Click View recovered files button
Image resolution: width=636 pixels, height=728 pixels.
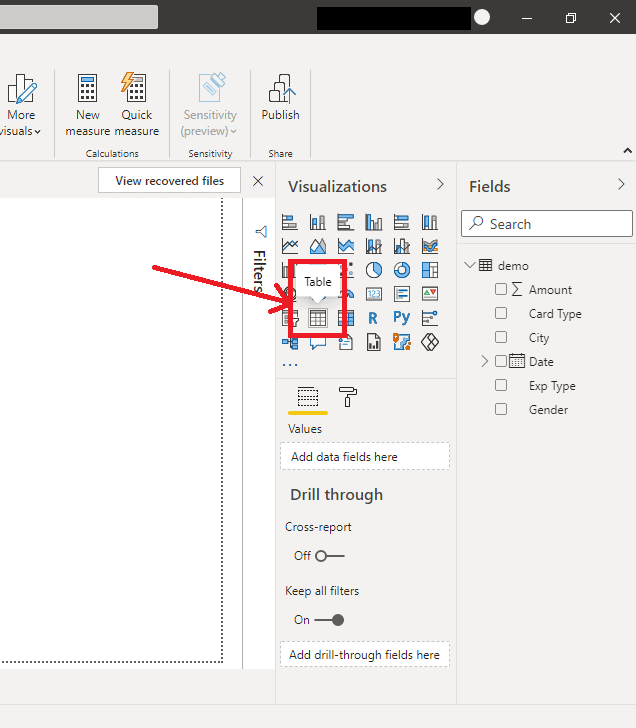pyautogui.click(x=169, y=180)
